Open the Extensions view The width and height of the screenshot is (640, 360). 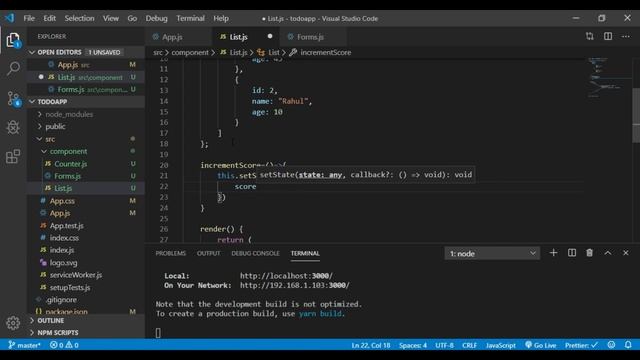click(x=13, y=156)
